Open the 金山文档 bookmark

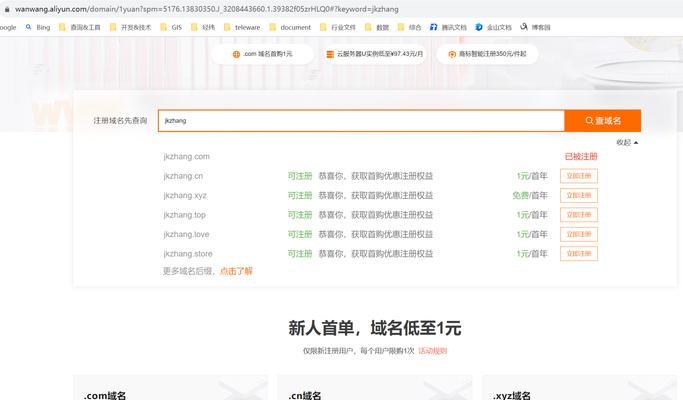493,27
